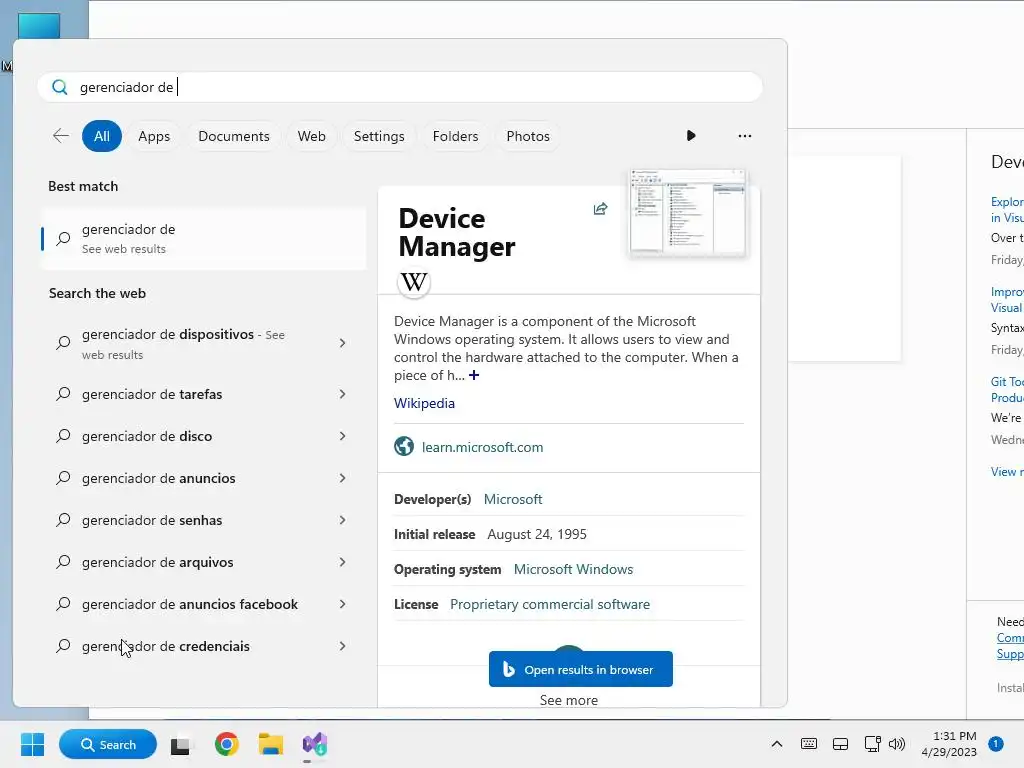Click the Microsoft Windows operating system link

coord(573,569)
